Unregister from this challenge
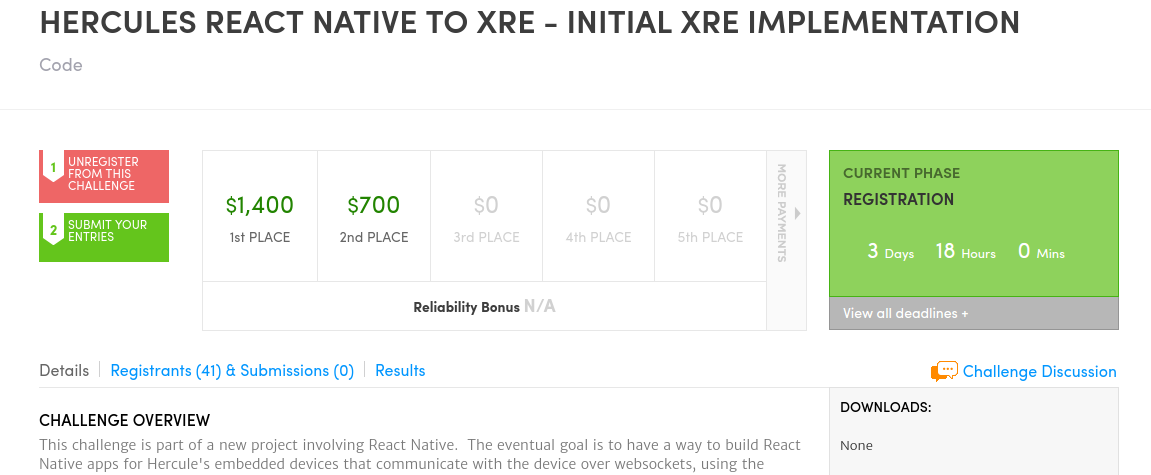Viewport: 1151px width, 475px height. coord(104,176)
